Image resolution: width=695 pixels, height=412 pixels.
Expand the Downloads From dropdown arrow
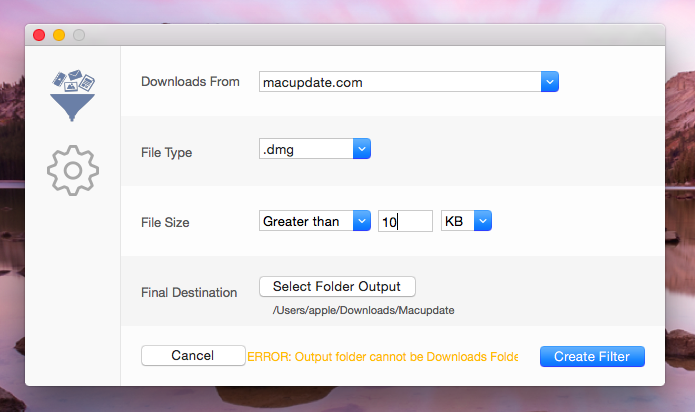(x=550, y=82)
